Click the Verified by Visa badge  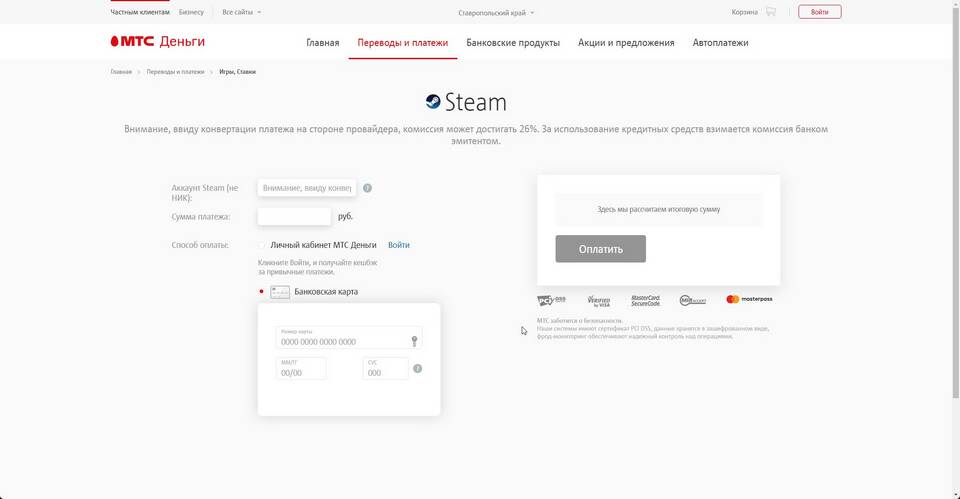click(x=598, y=301)
